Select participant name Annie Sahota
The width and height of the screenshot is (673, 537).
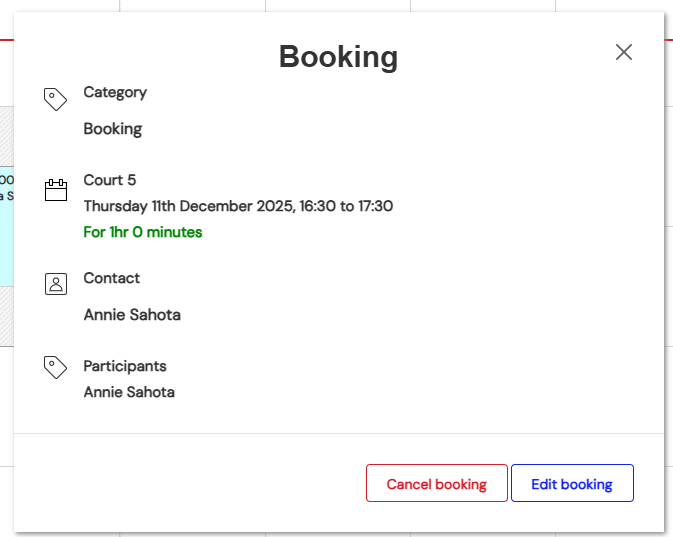pyautogui.click(x=129, y=392)
